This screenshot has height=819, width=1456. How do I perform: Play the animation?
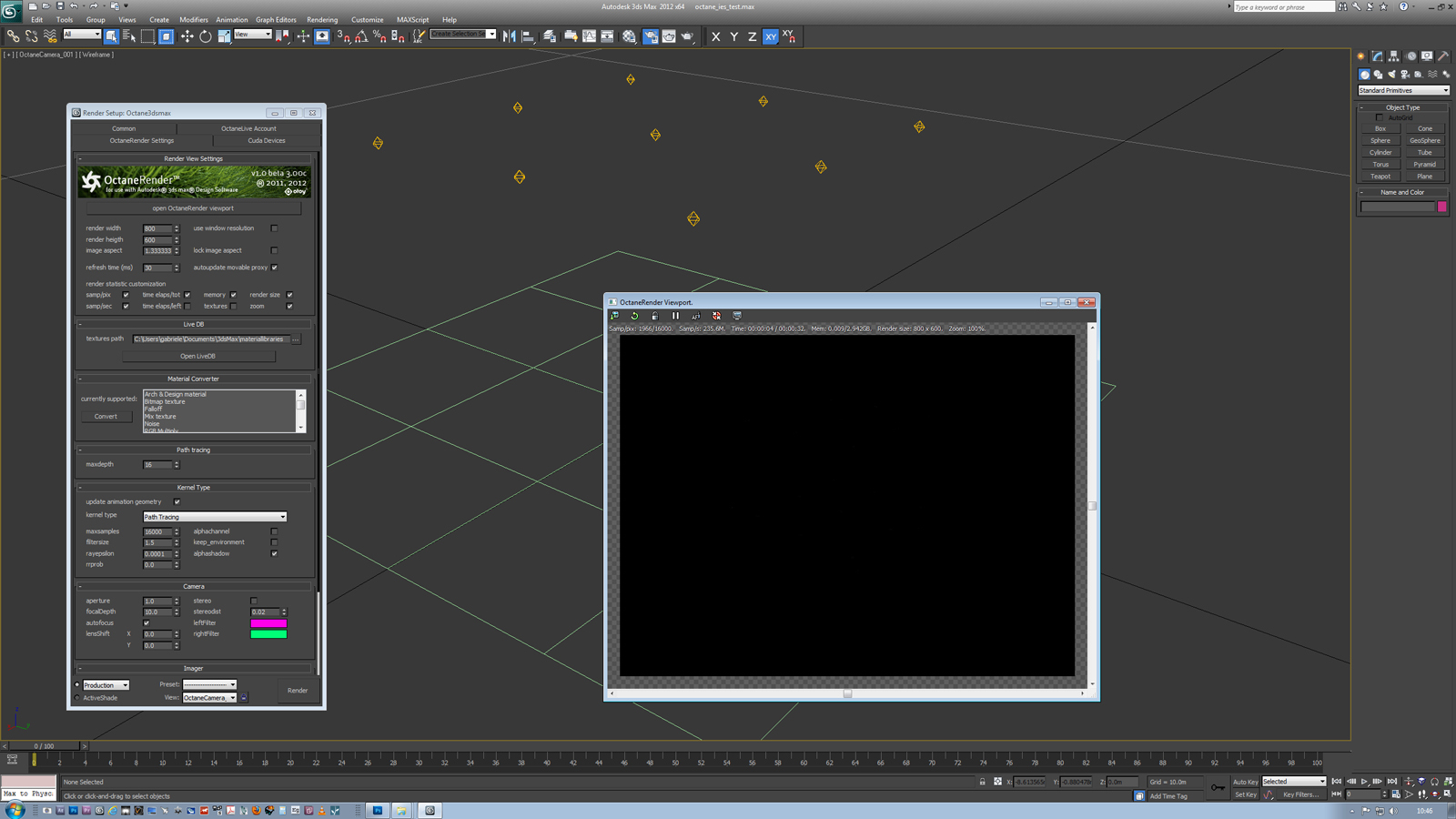click(1364, 782)
